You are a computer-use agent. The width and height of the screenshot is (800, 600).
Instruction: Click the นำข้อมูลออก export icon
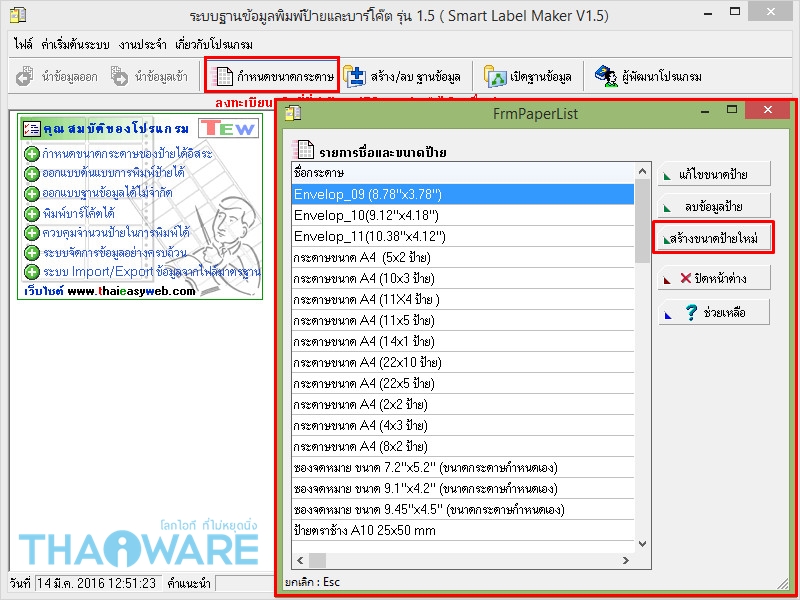click(x=24, y=76)
